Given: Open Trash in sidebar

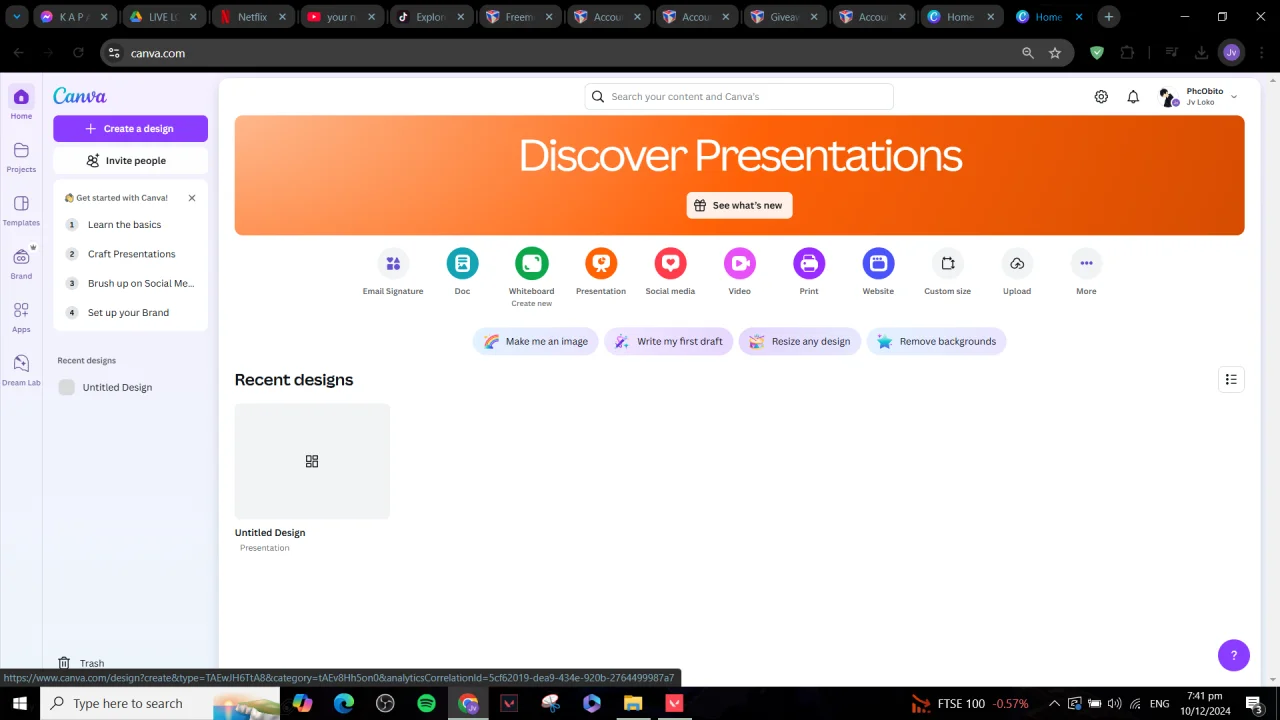Looking at the screenshot, I should [81, 663].
